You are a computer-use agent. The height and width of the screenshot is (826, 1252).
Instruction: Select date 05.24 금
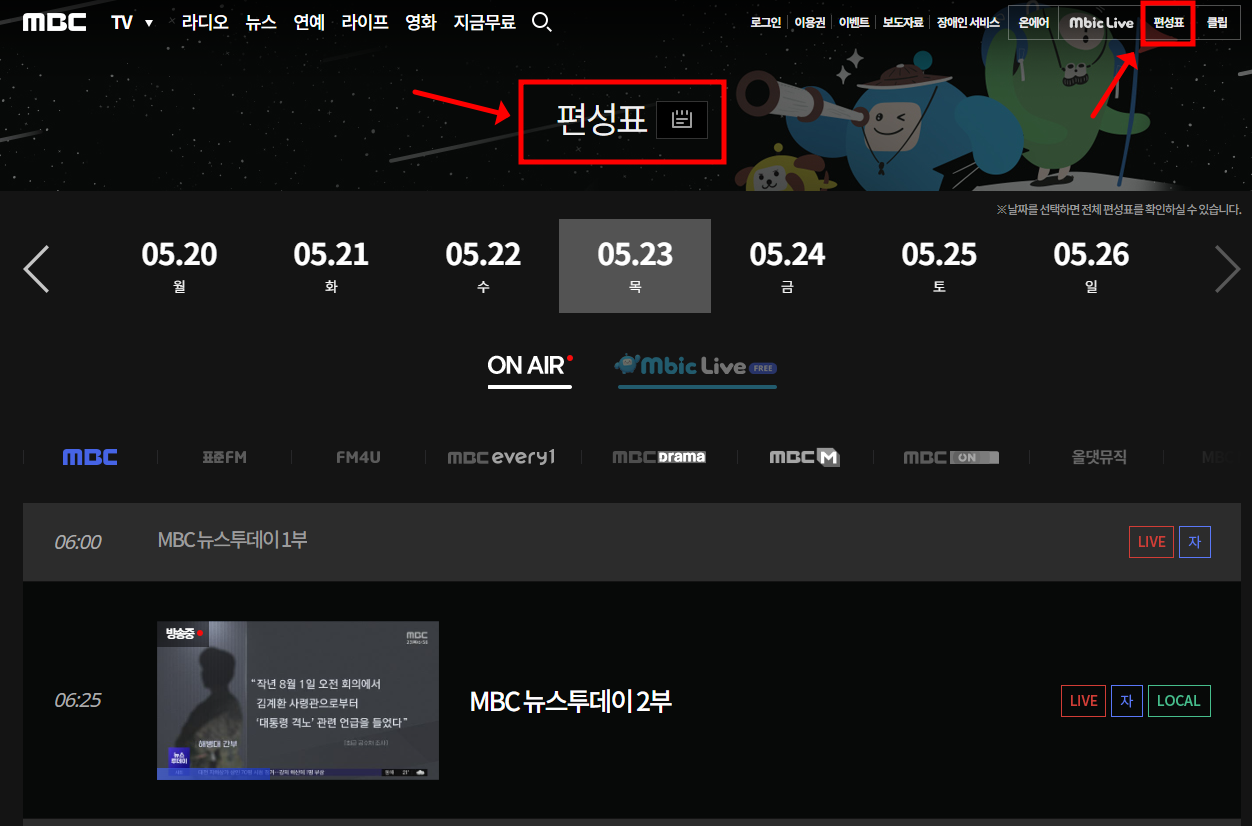pos(787,266)
